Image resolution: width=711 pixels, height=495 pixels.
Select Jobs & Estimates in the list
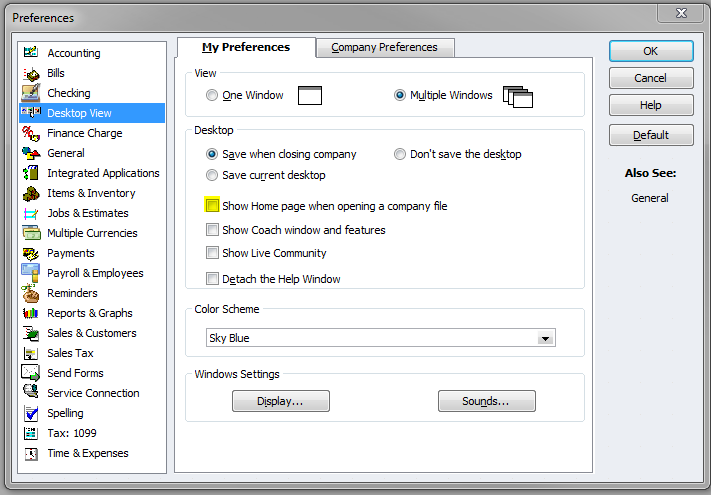[92, 213]
